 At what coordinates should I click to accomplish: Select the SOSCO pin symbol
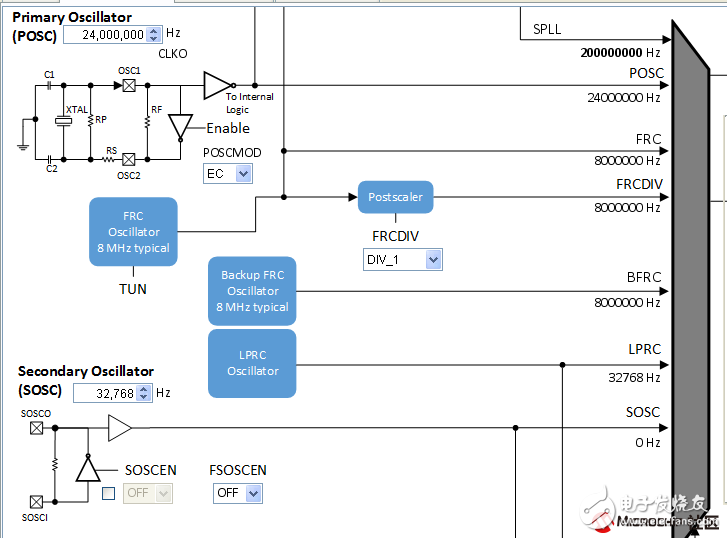pos(37,428)
